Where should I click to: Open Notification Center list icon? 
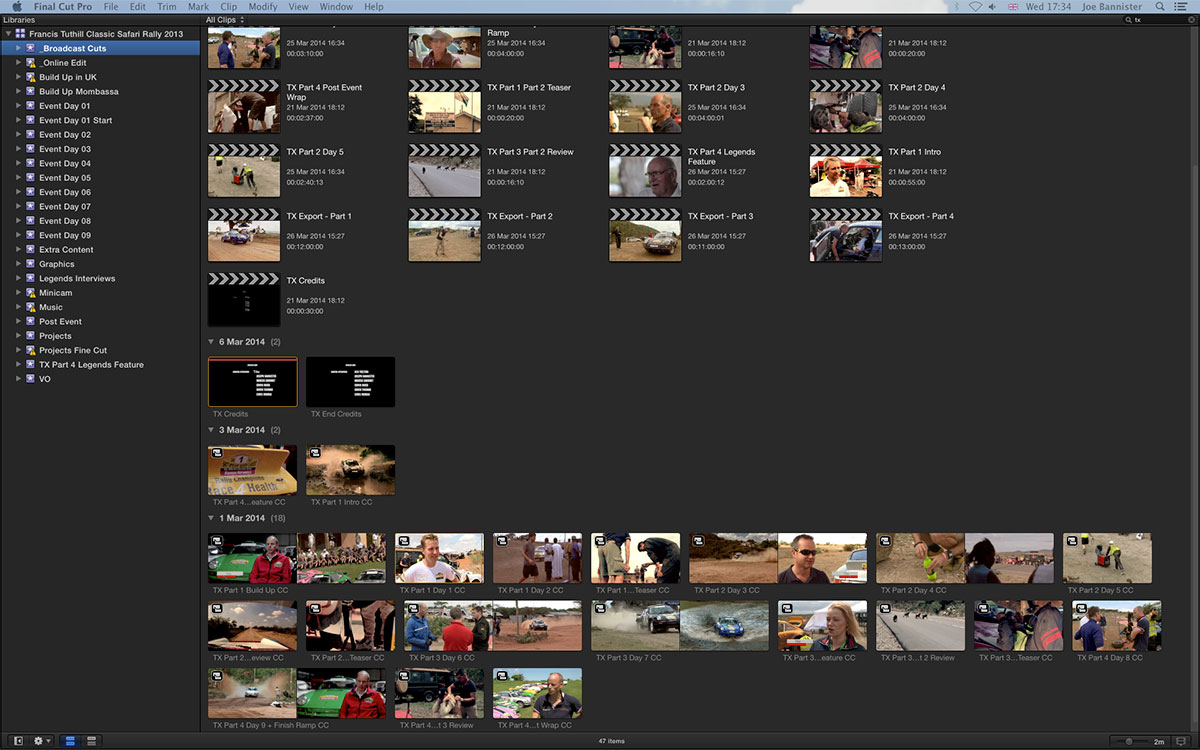point(1181,6)
